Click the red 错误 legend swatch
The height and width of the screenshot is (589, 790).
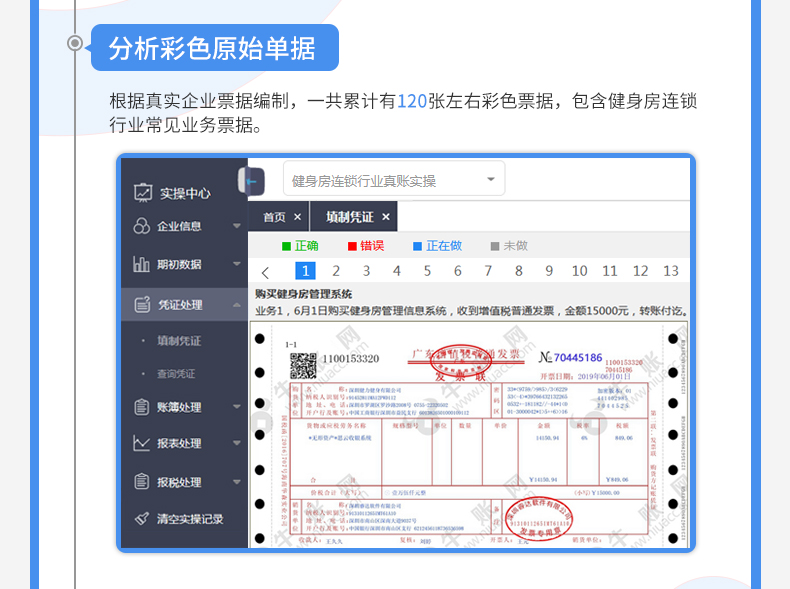pyautogui.click(x=352, y=246)
